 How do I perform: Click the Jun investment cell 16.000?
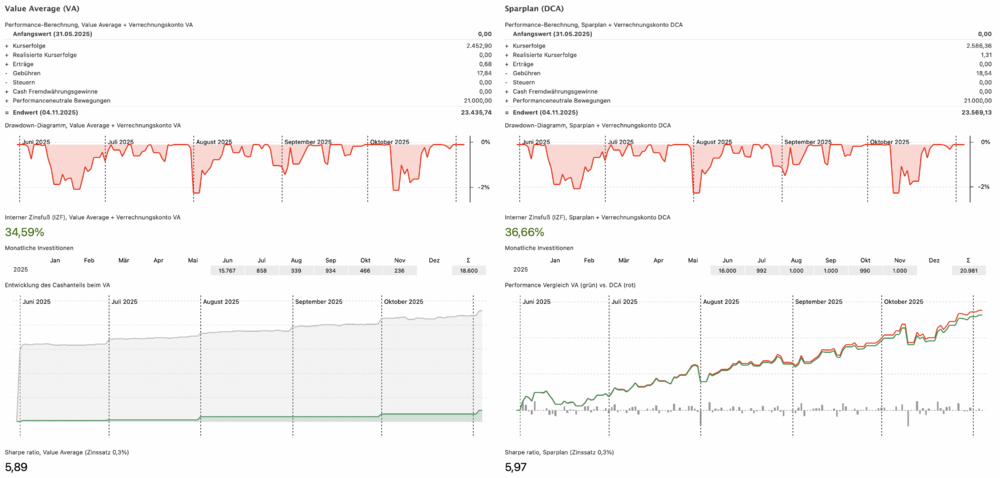[726, 270]
